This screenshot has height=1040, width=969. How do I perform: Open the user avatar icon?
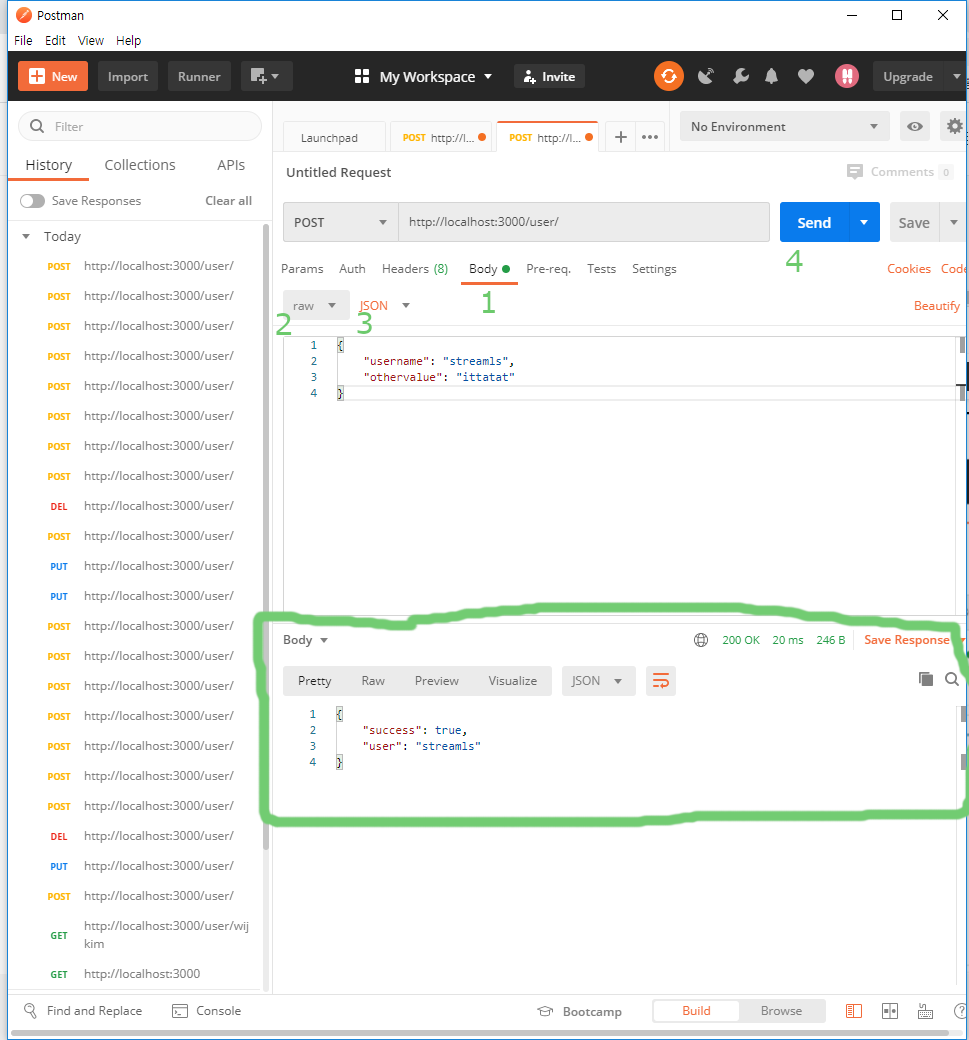[847, 76]
